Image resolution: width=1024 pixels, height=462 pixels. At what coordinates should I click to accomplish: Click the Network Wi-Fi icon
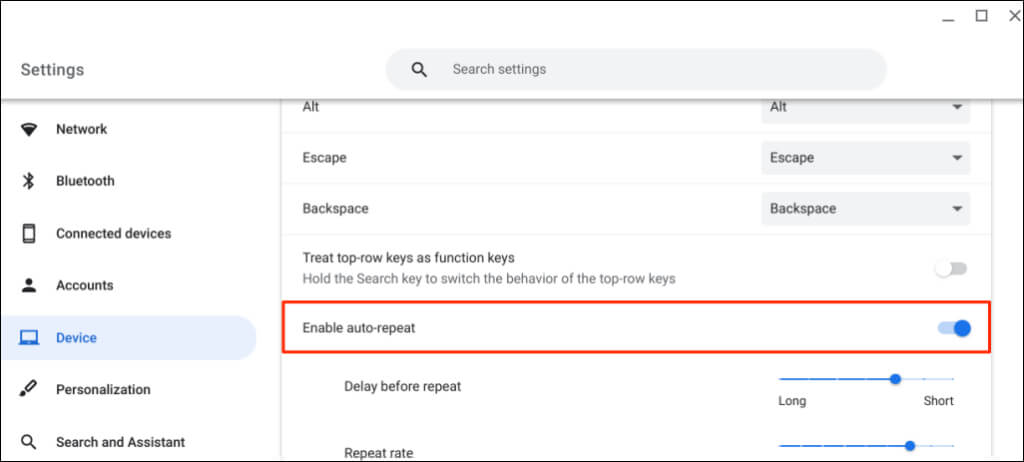(x=29, y=129)
